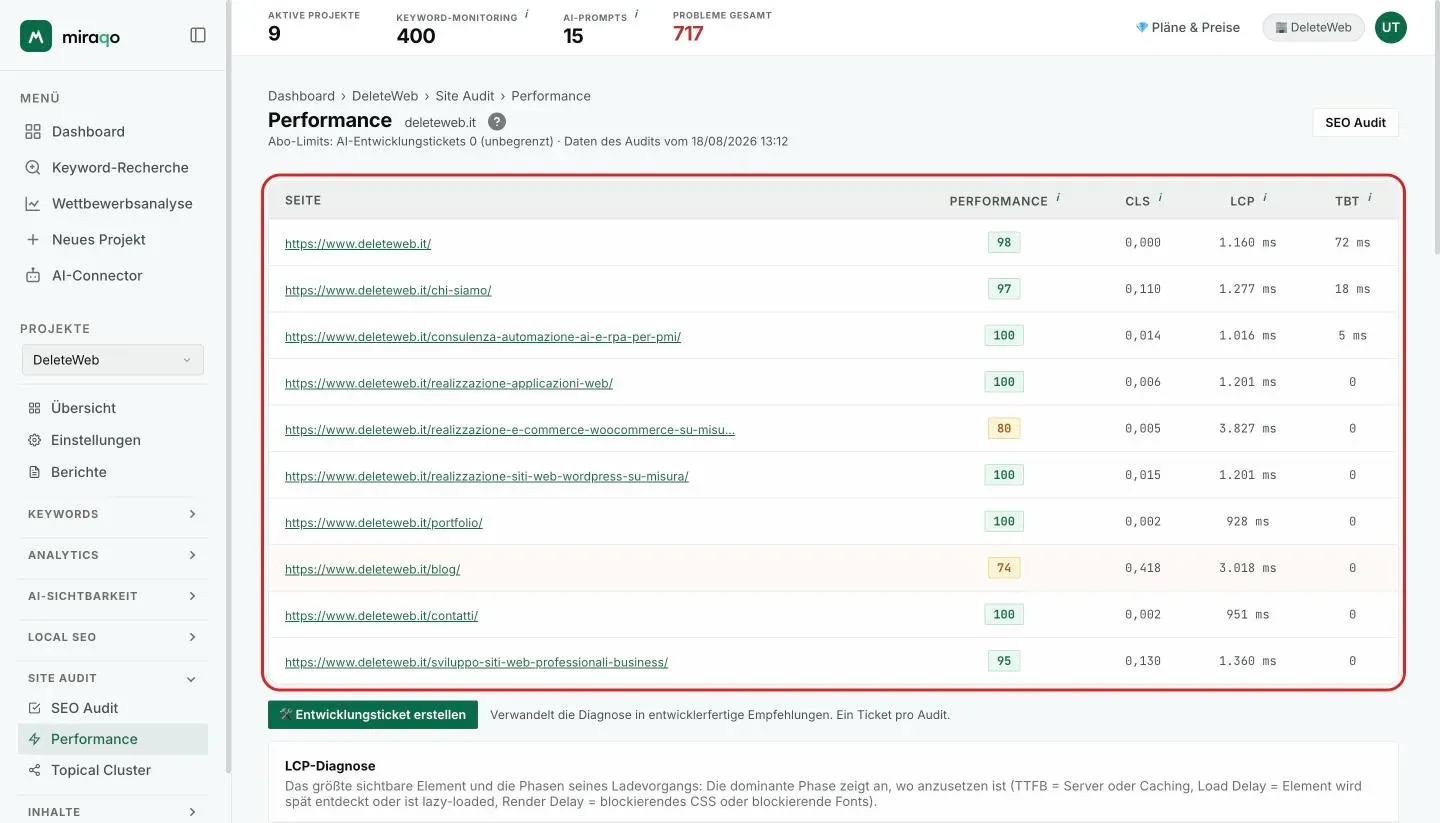Click the info icon beside Keyword-Monitoring
Viewport: 1440px width, 823px height.
[527, 15]
